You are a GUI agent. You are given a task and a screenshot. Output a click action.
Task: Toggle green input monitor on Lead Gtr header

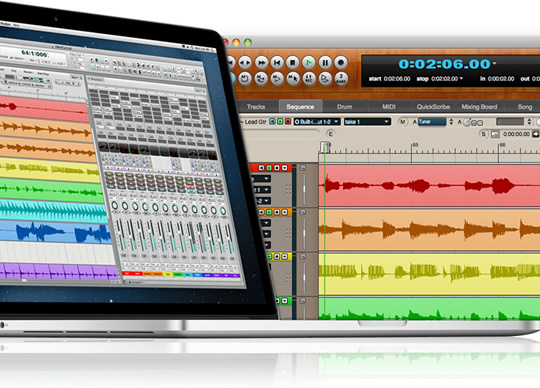point(280,122)
